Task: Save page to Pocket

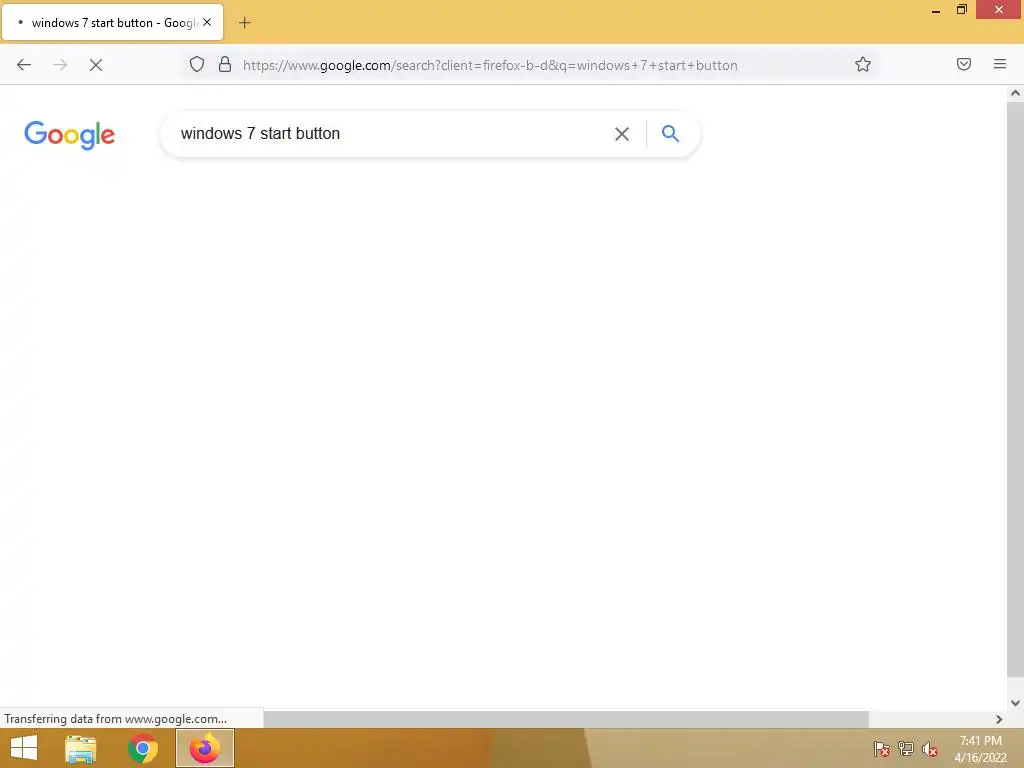Action: tap(963, 64)
